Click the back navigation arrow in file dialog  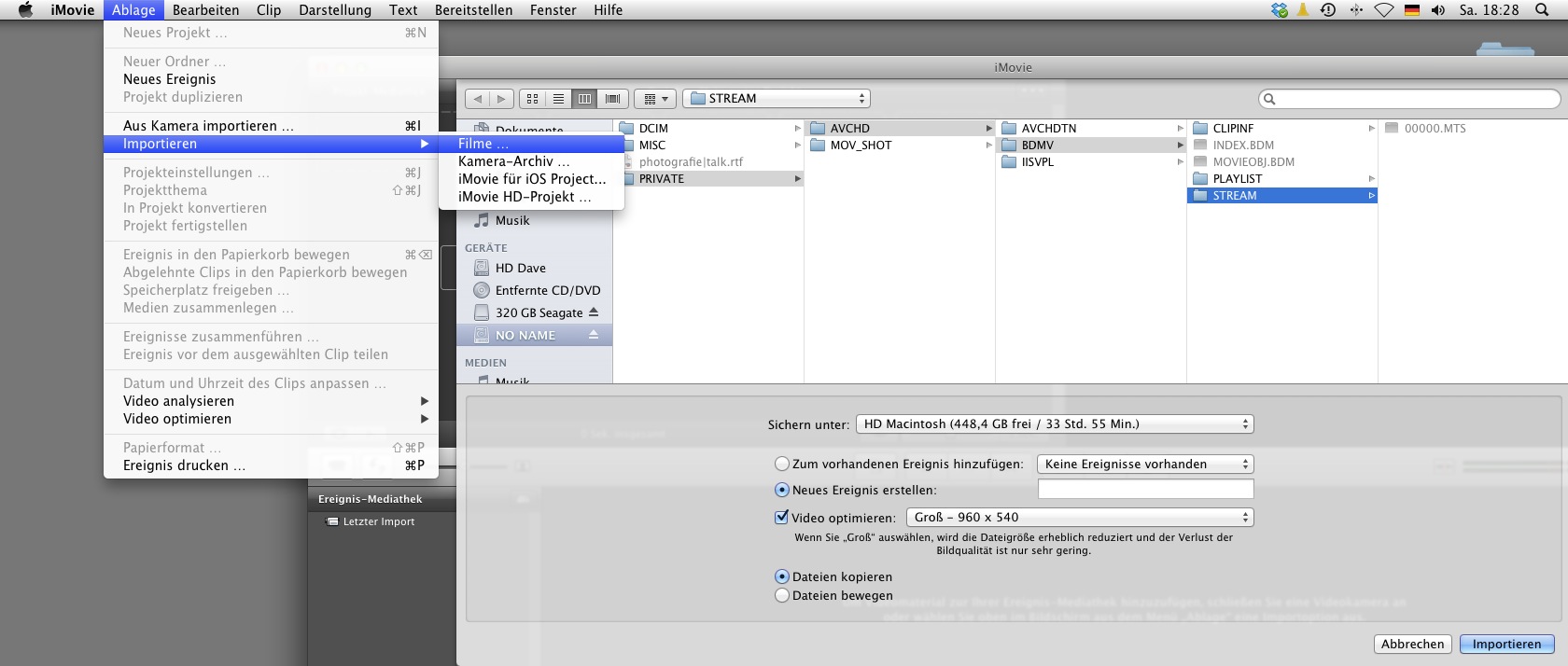point(478,99)
